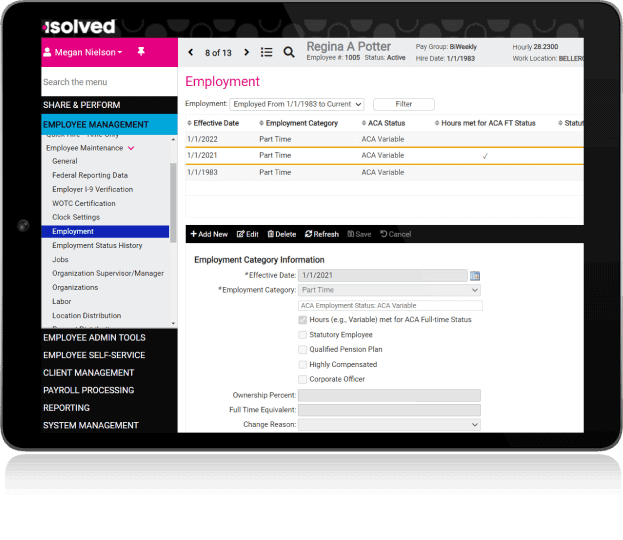Enable the Qualified Pension Plan checkbox
This screenshot has height=540, width=623.
(303, 350)
